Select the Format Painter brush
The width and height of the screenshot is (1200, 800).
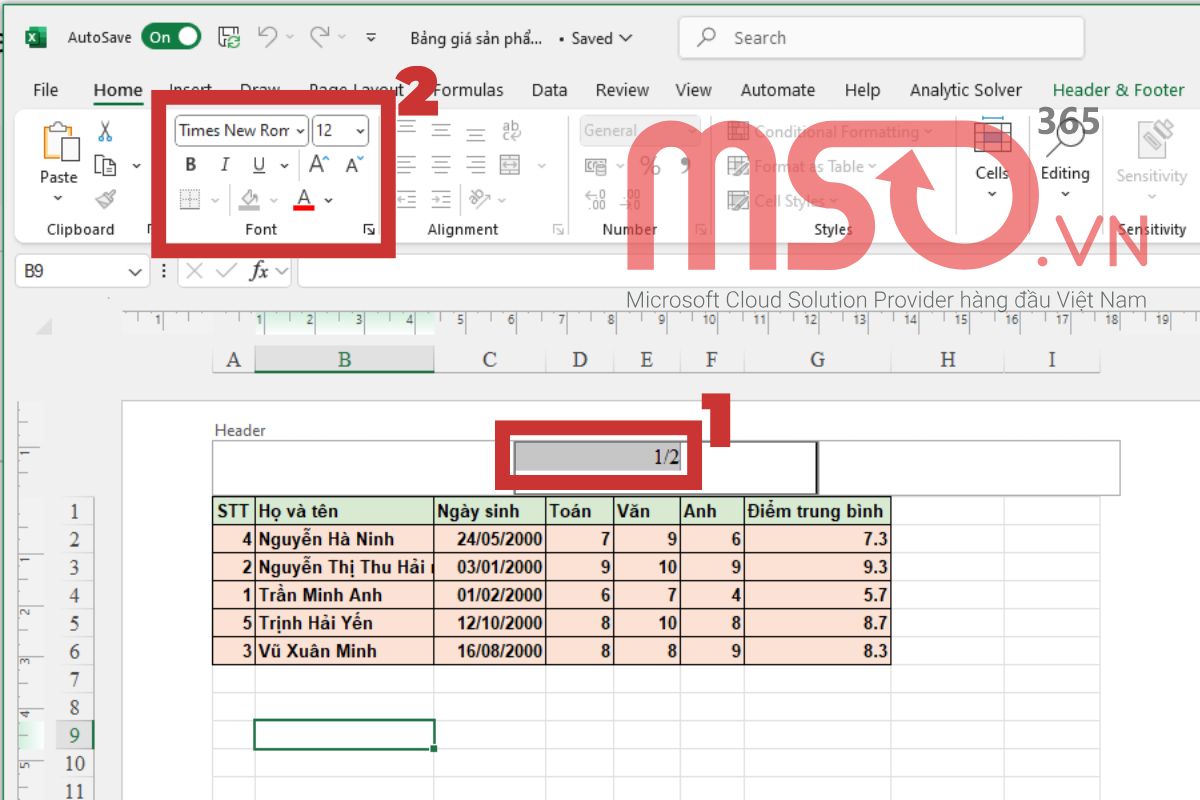pos(106,199)
